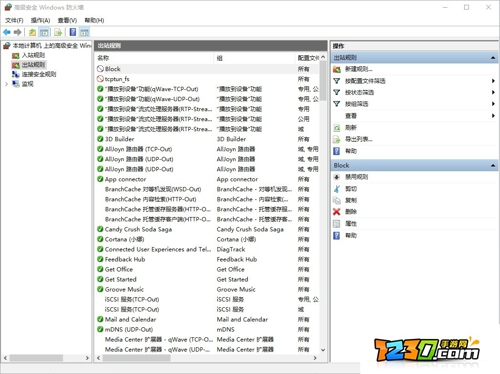Click 剪切 (Cut) under Block actions

(351, 189)
